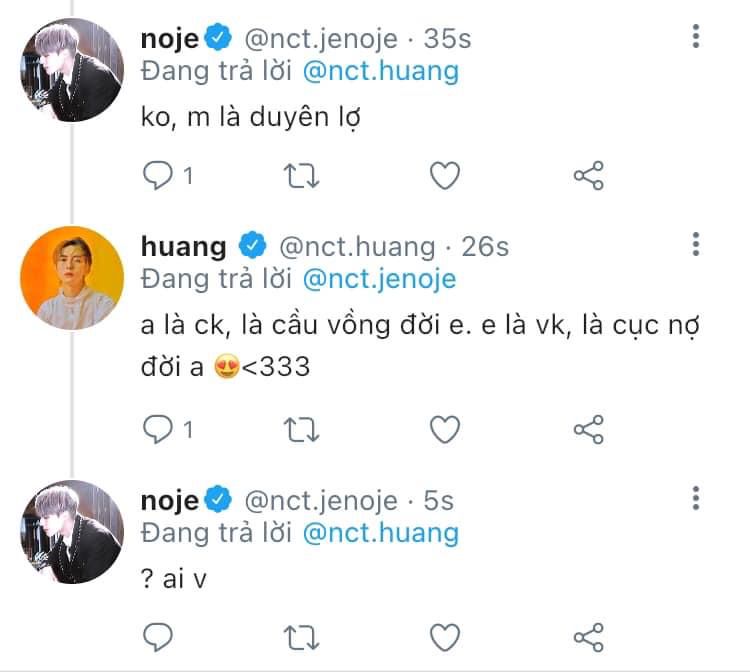
Task: Reply to noje's '? ai v' tweet
Action: [158, 638]
